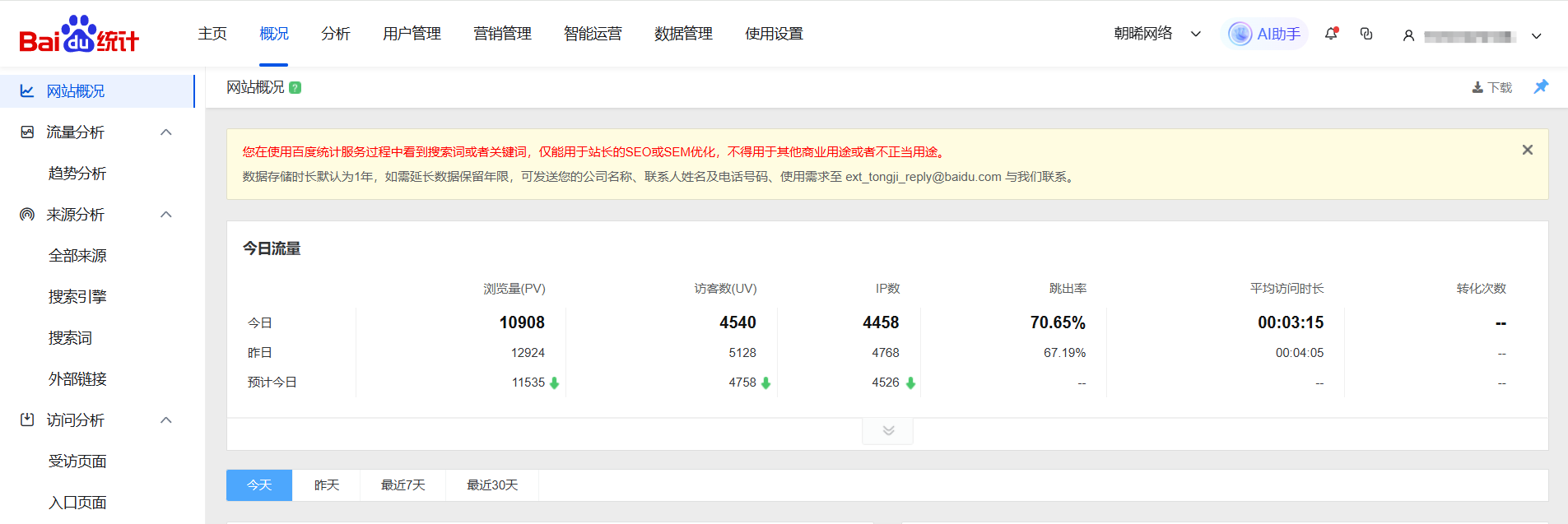Open the notification bell icon
Viewport: 1568px width, 524px height.
1331,34
